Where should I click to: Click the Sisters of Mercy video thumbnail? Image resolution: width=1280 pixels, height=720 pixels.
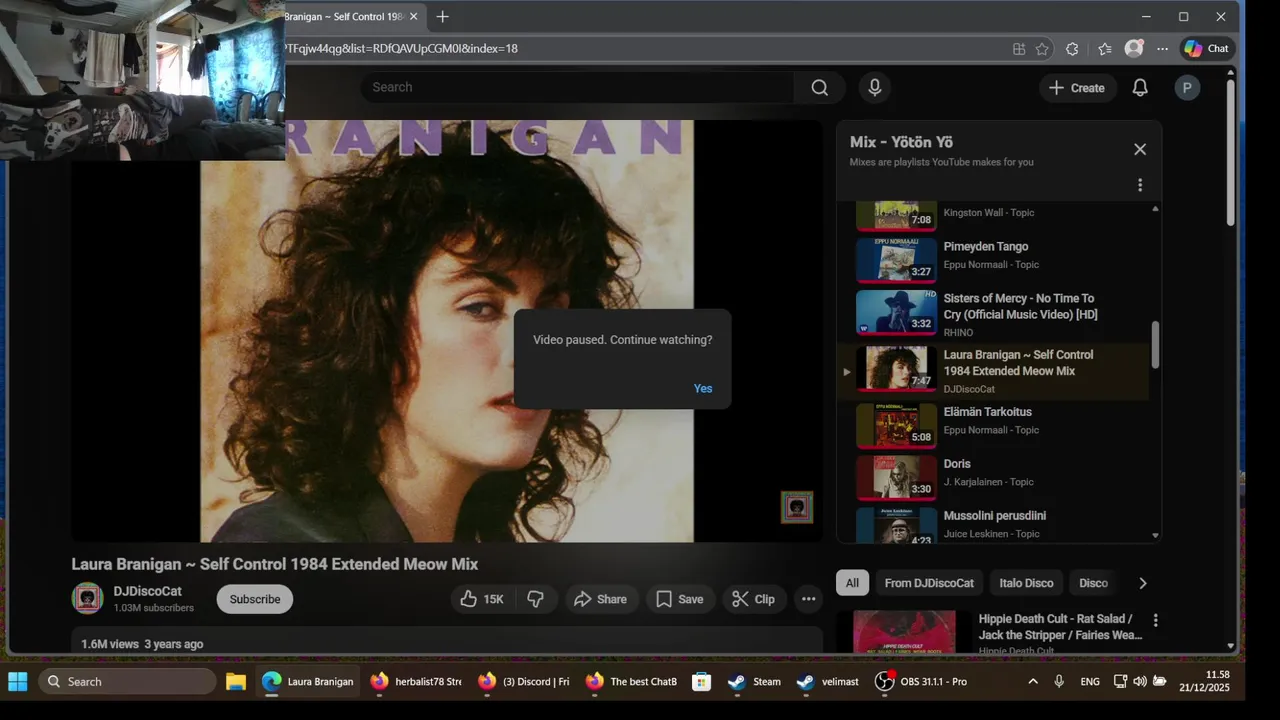tap(897, 312)
